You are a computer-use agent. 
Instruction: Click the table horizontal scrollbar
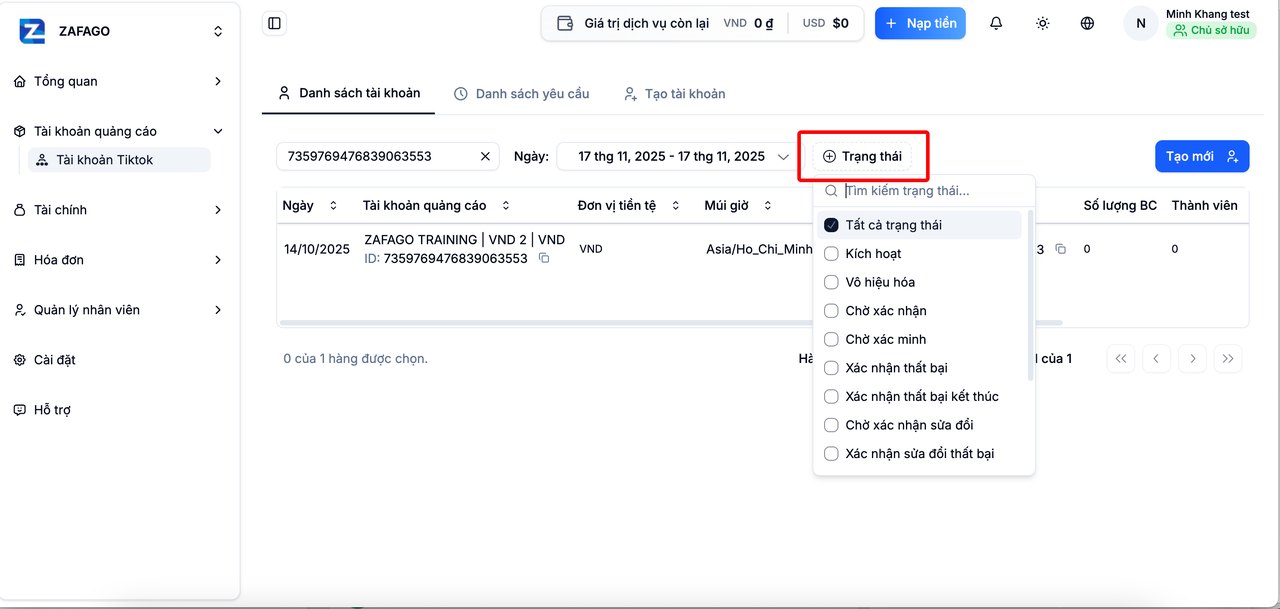pos(670,322)
